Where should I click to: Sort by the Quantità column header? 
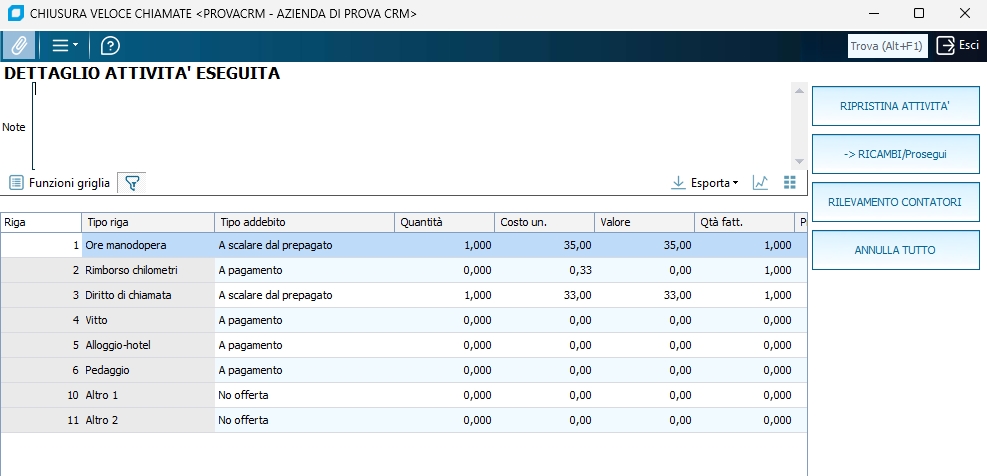[x=444, y=222]
